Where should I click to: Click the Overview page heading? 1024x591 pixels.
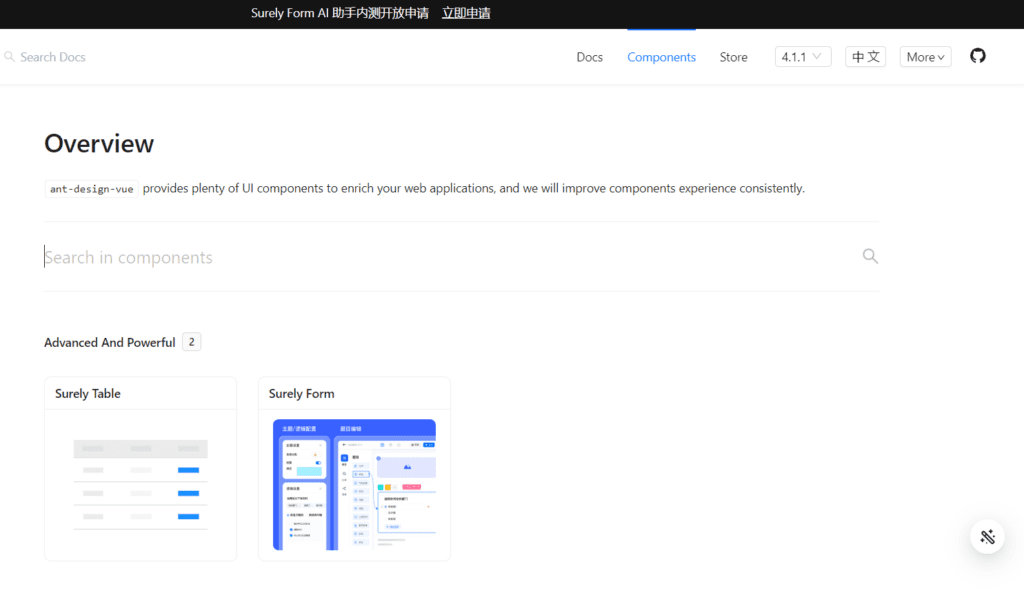tap(99, 143)
